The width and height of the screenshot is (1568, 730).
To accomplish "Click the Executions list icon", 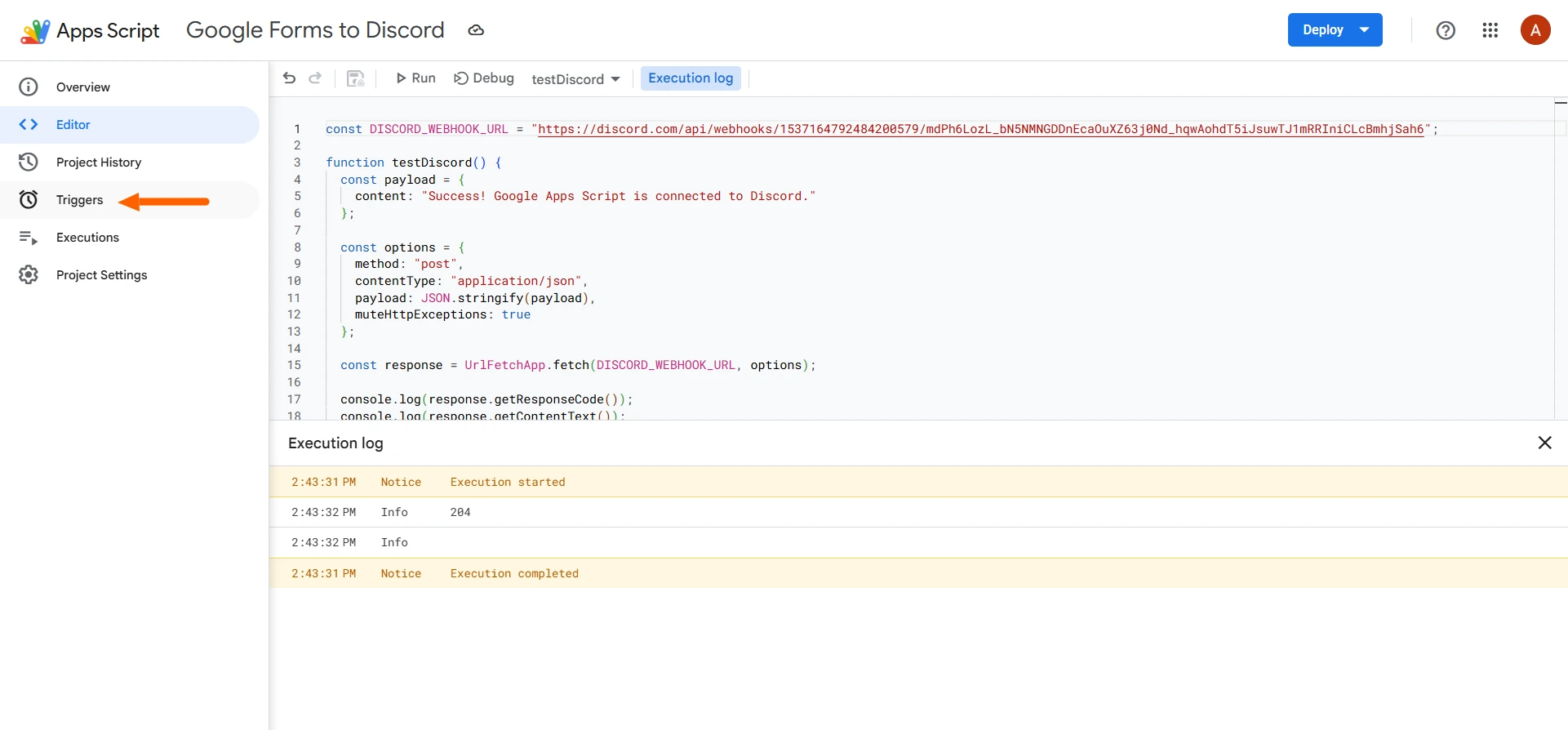I will (x=29, y=238).
